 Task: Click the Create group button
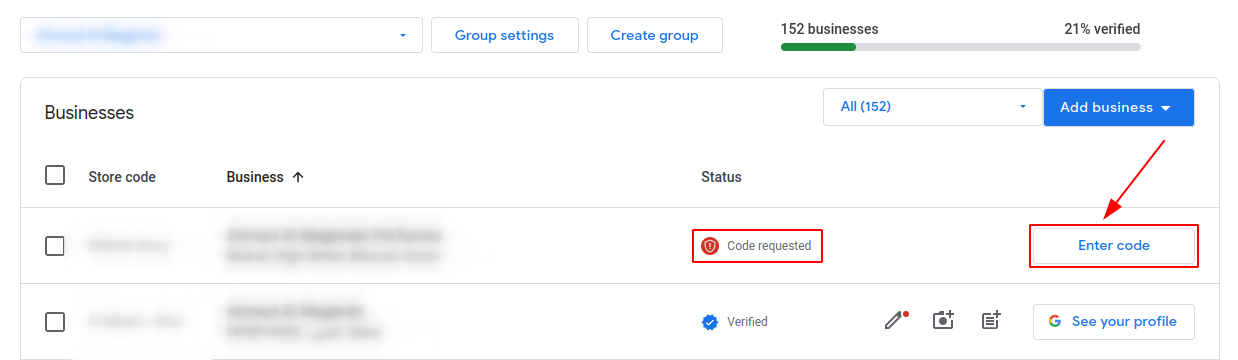(654, 35)
